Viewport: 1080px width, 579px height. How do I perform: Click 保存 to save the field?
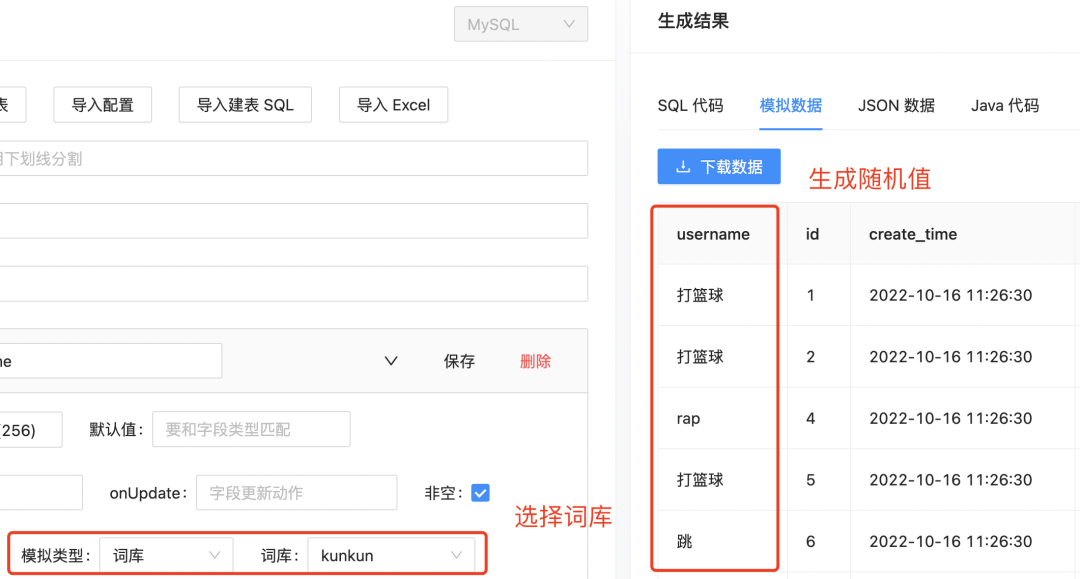(x=459, y=361)
